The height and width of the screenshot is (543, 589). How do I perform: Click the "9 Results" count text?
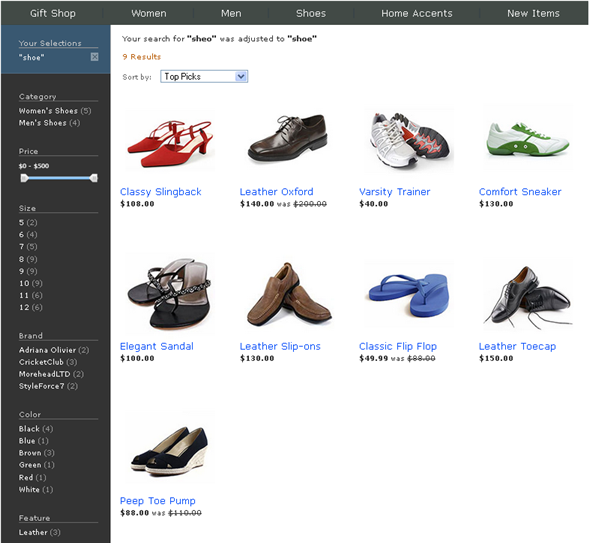142,57
